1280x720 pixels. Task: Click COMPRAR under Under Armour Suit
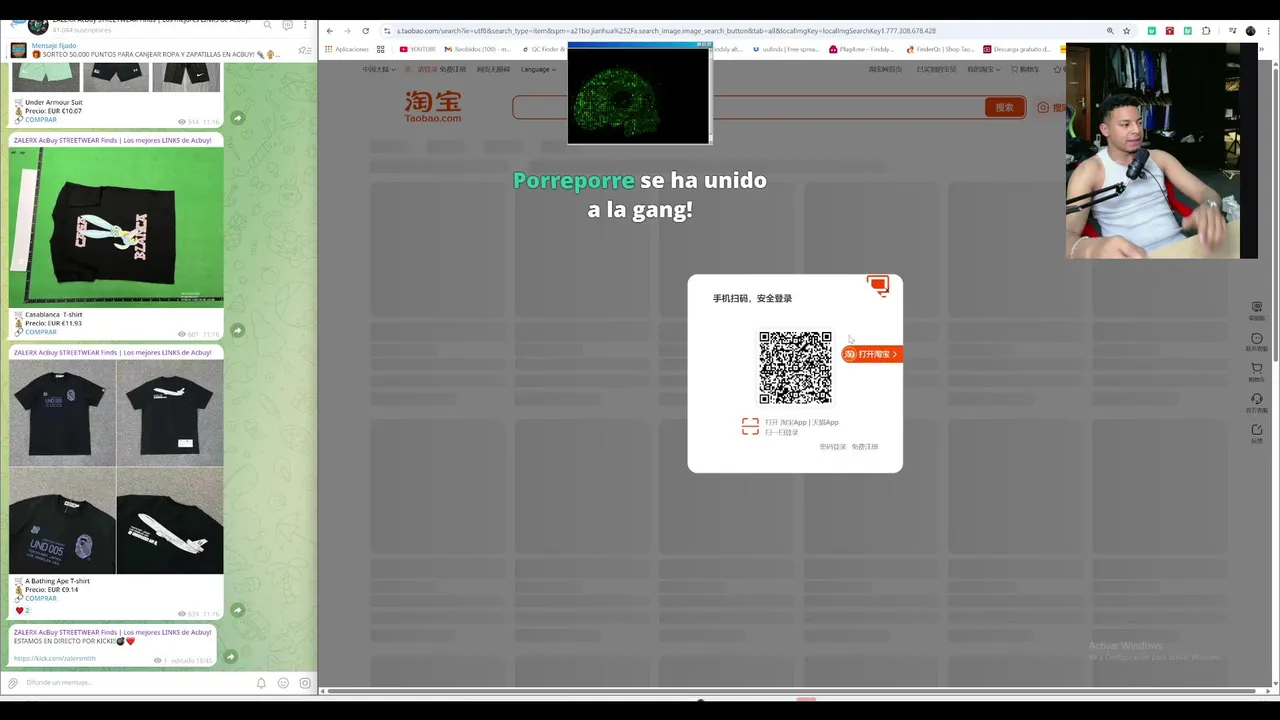tap(40, 120)
